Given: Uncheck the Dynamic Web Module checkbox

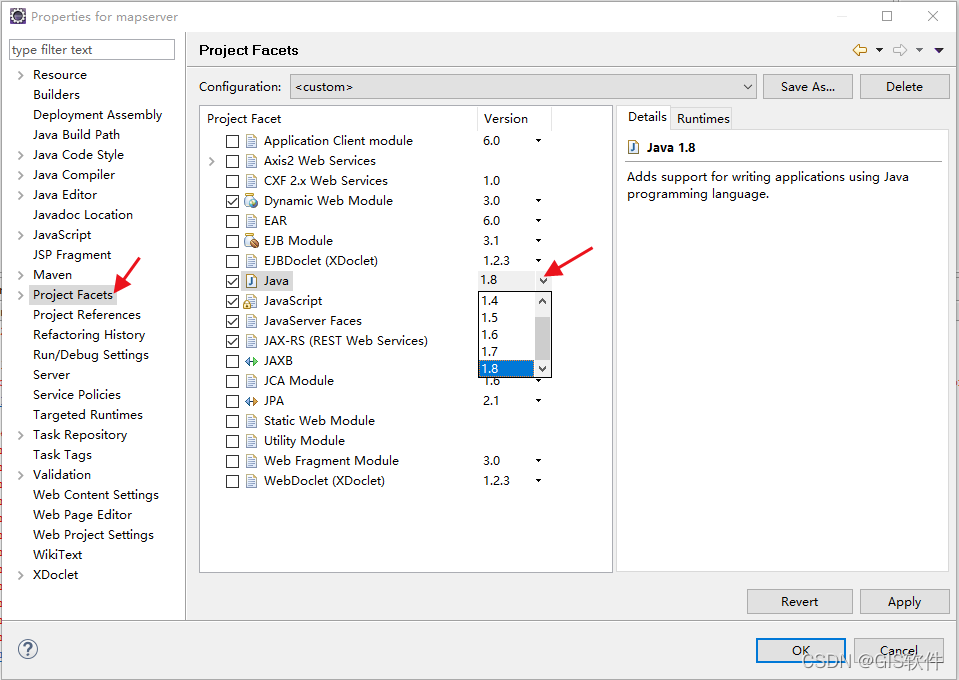Looking at the screenshot, I should click(x=232, y=201).
